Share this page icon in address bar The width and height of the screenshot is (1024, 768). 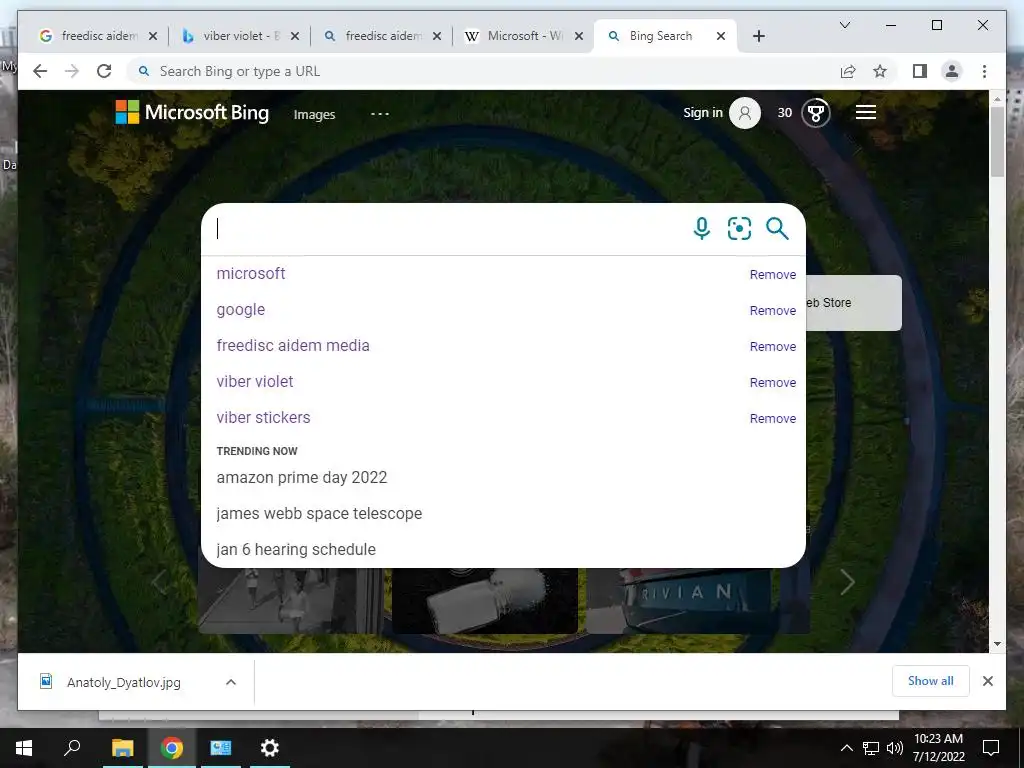pos(848,71)
